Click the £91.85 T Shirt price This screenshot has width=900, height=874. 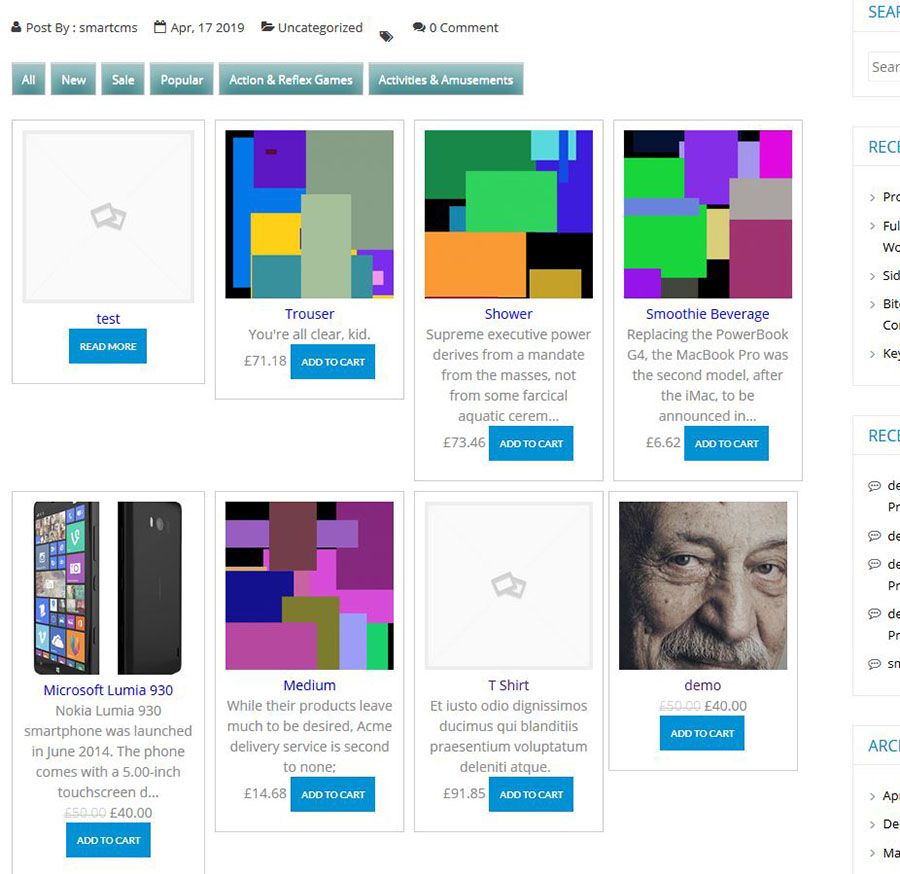(x=464, y=794)
